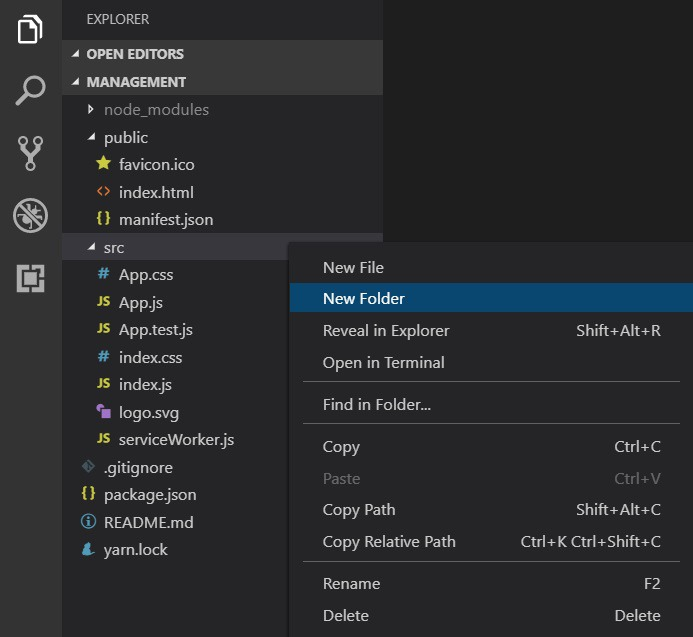
Task: Collapse the src folder
Action: (x=90, y=248)
